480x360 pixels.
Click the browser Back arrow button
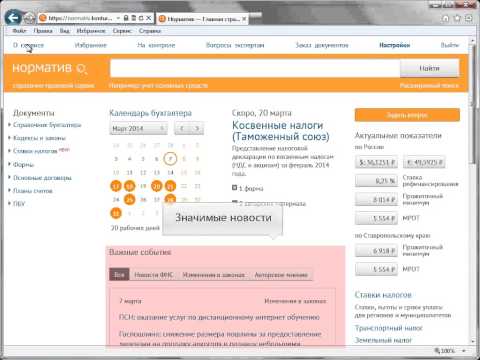13,18
